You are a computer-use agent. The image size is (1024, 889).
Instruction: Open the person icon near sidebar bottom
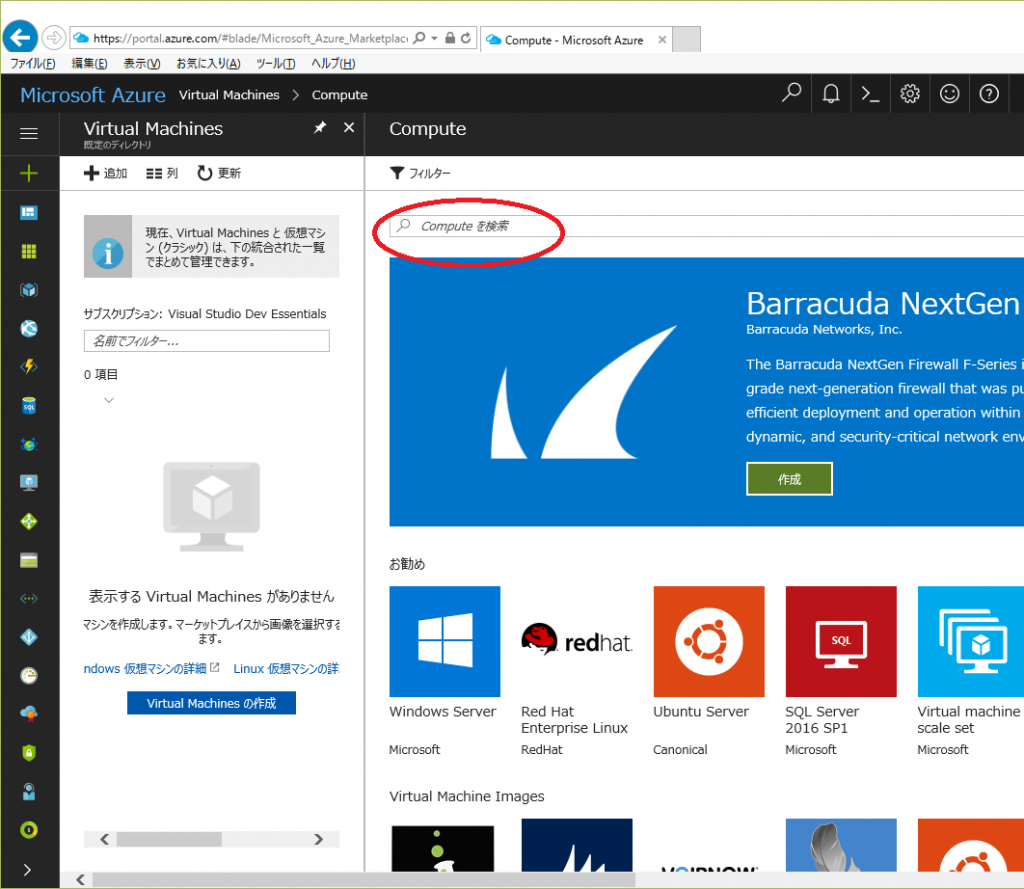(29, 791)
